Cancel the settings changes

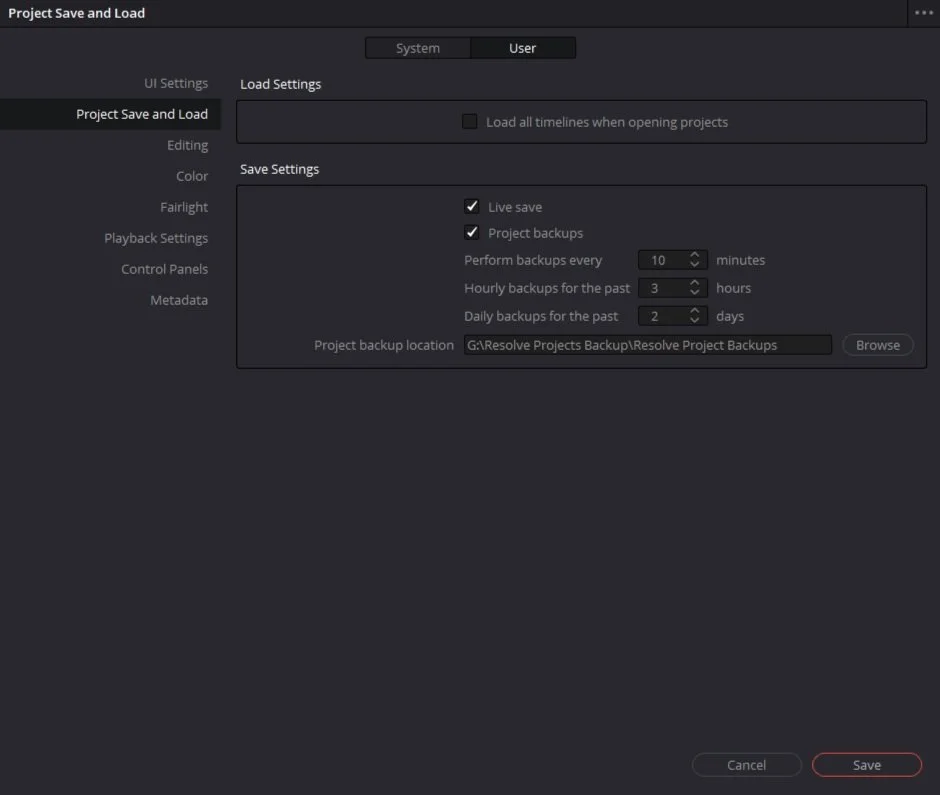coord(746,764)
